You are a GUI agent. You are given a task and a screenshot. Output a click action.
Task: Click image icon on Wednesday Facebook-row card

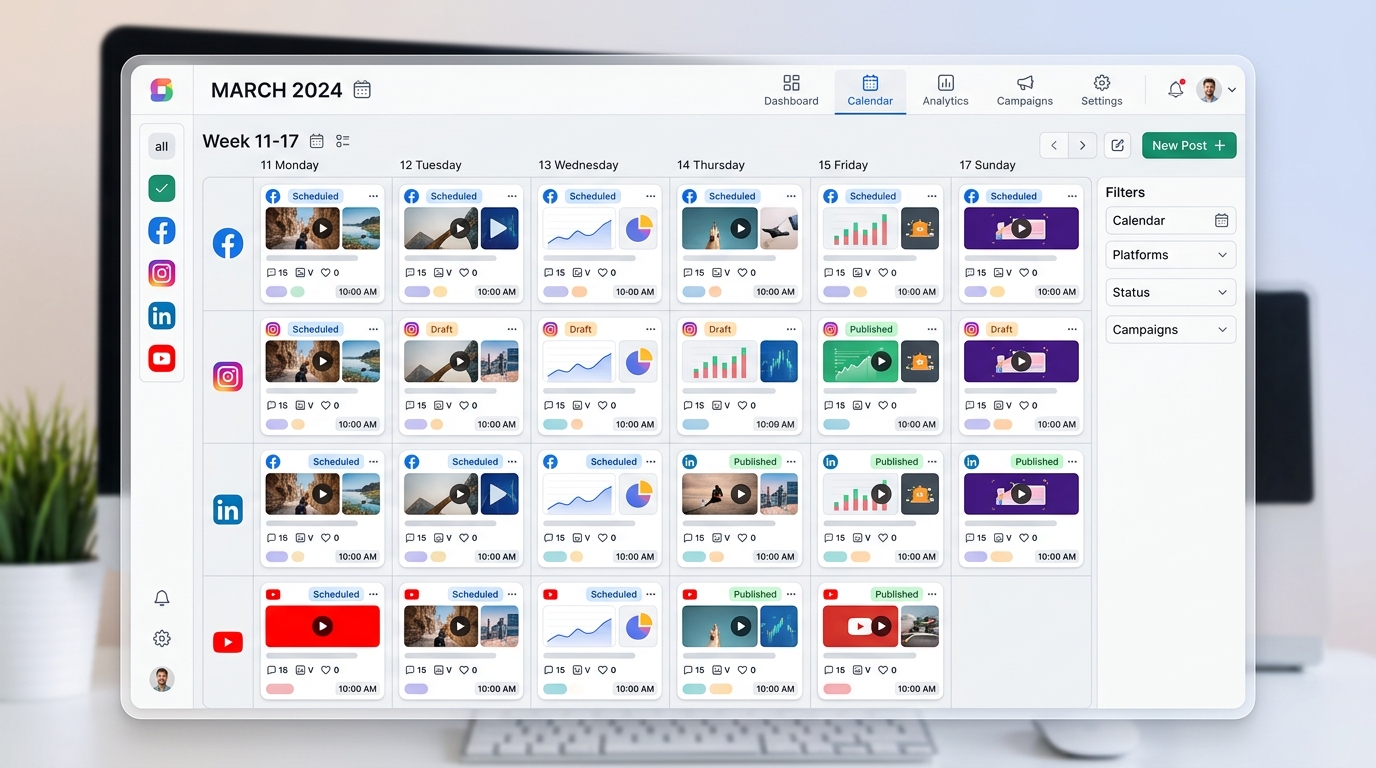click(x=578, y=272)
